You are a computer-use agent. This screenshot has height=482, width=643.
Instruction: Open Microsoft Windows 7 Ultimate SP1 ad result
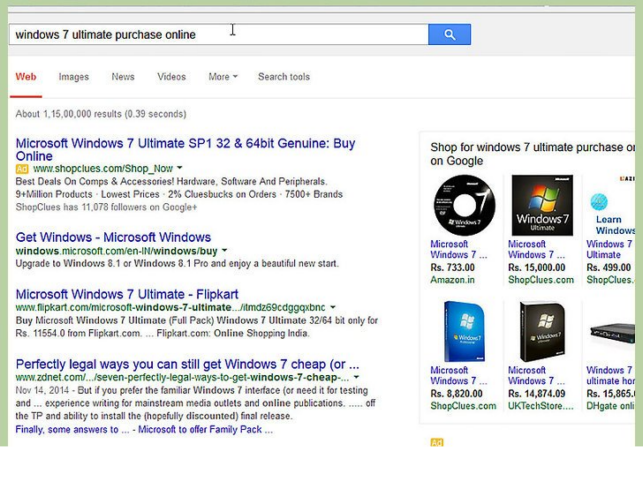(x=185, y=149)
